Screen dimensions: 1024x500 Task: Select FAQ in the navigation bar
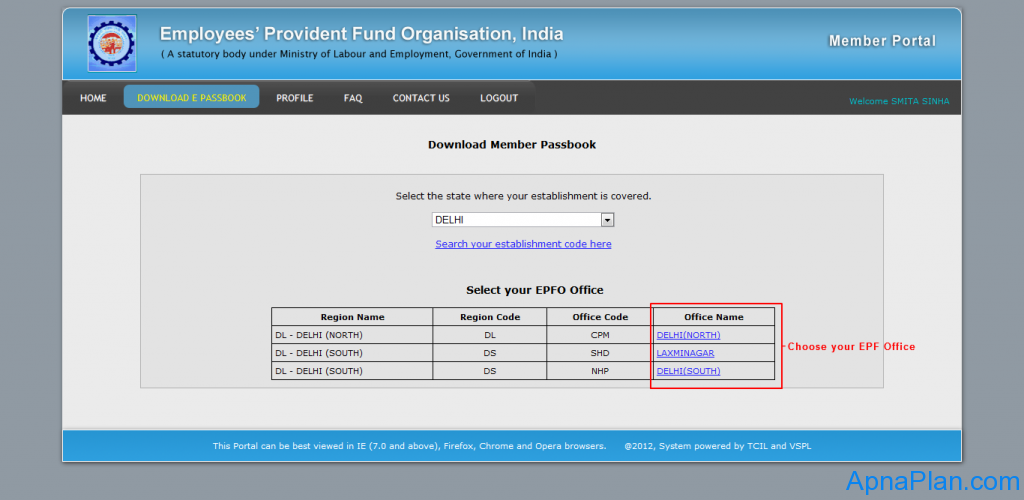point(353,98)
